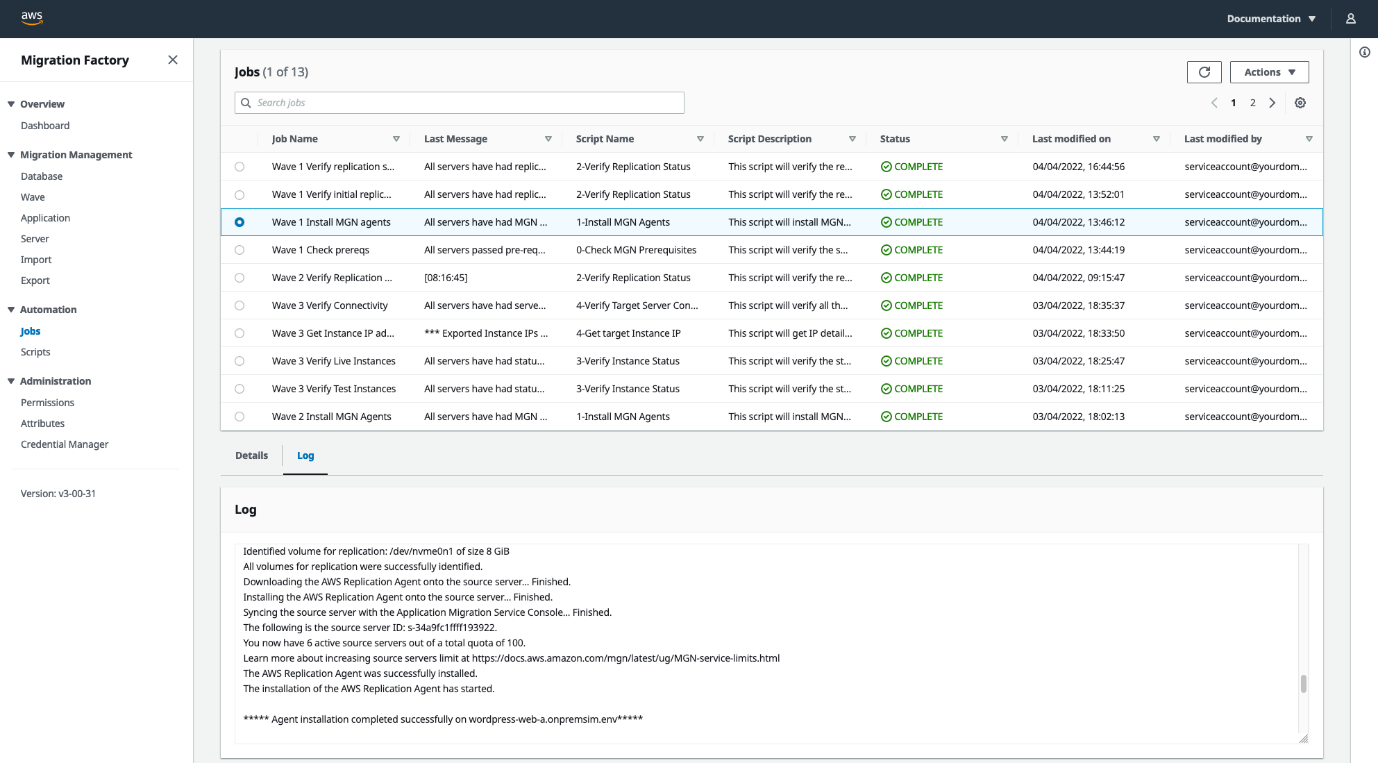Open the table preferences gear
1378x763 pixels.
(x=1300, y=102)
